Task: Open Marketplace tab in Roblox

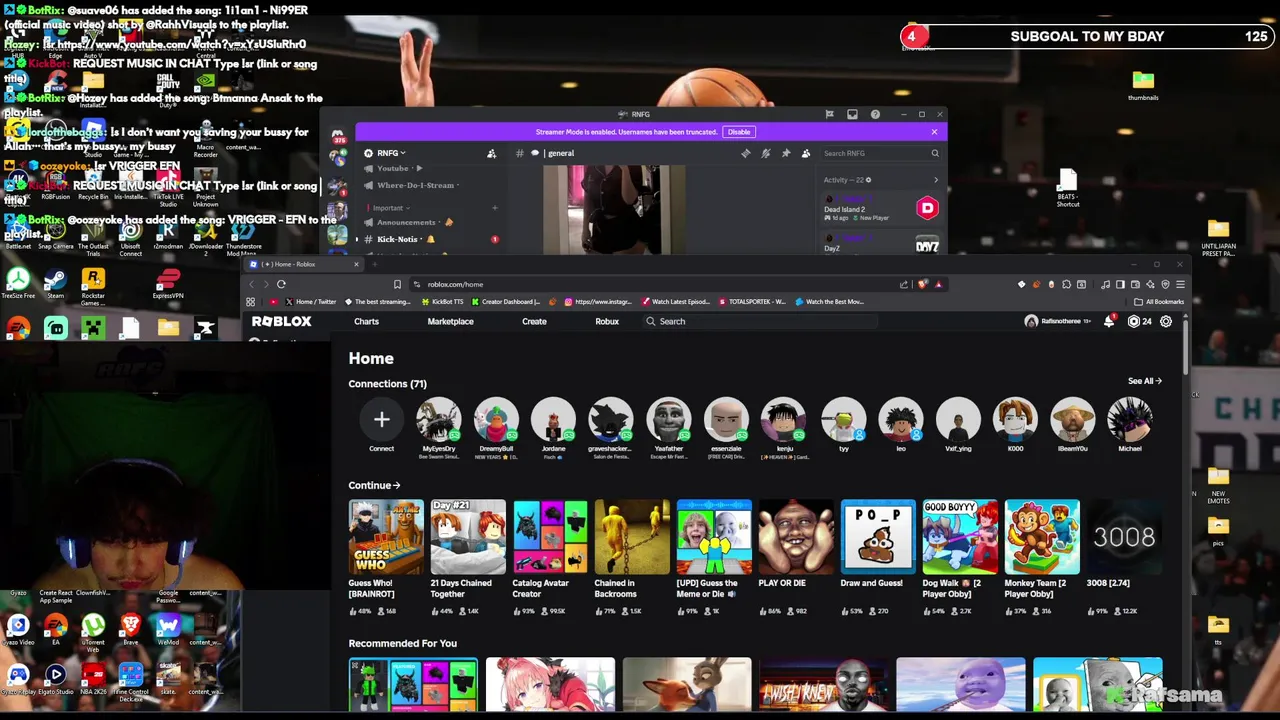Action: point(450,321)
